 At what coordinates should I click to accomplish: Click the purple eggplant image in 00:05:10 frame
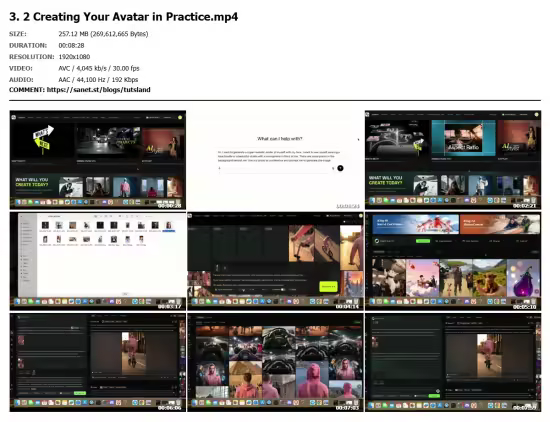(x=523, y=278)
